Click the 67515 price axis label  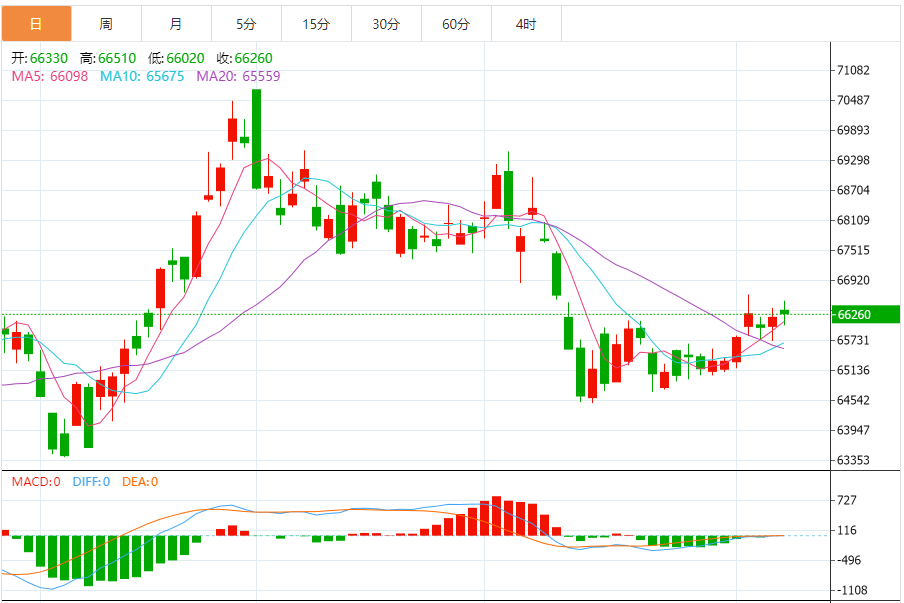tap(853, 250)
